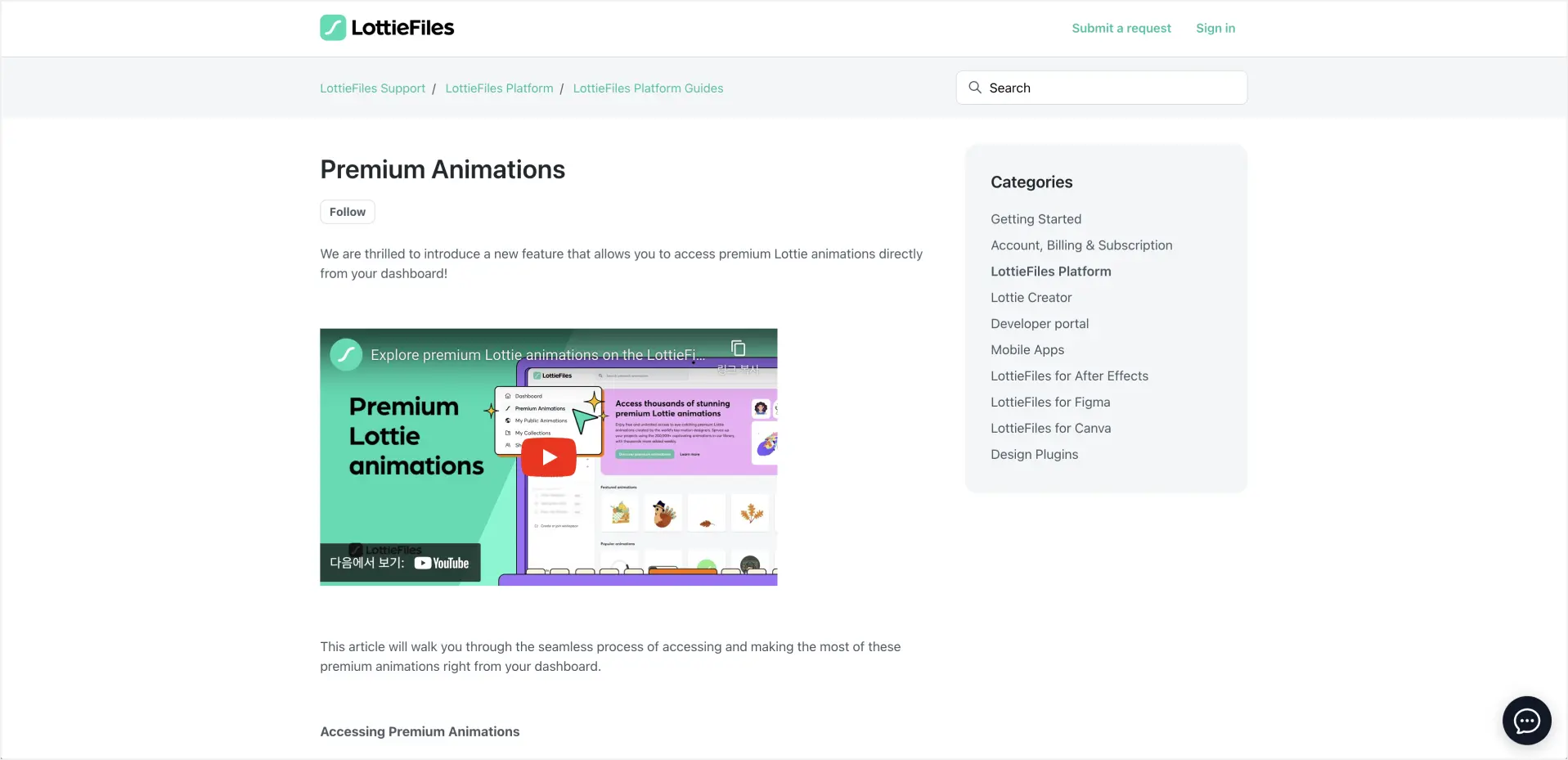The height and width of the screenshot is (760, 1568).
Task: Play the YouTube video with red button
Action: (x=549, y=457)
